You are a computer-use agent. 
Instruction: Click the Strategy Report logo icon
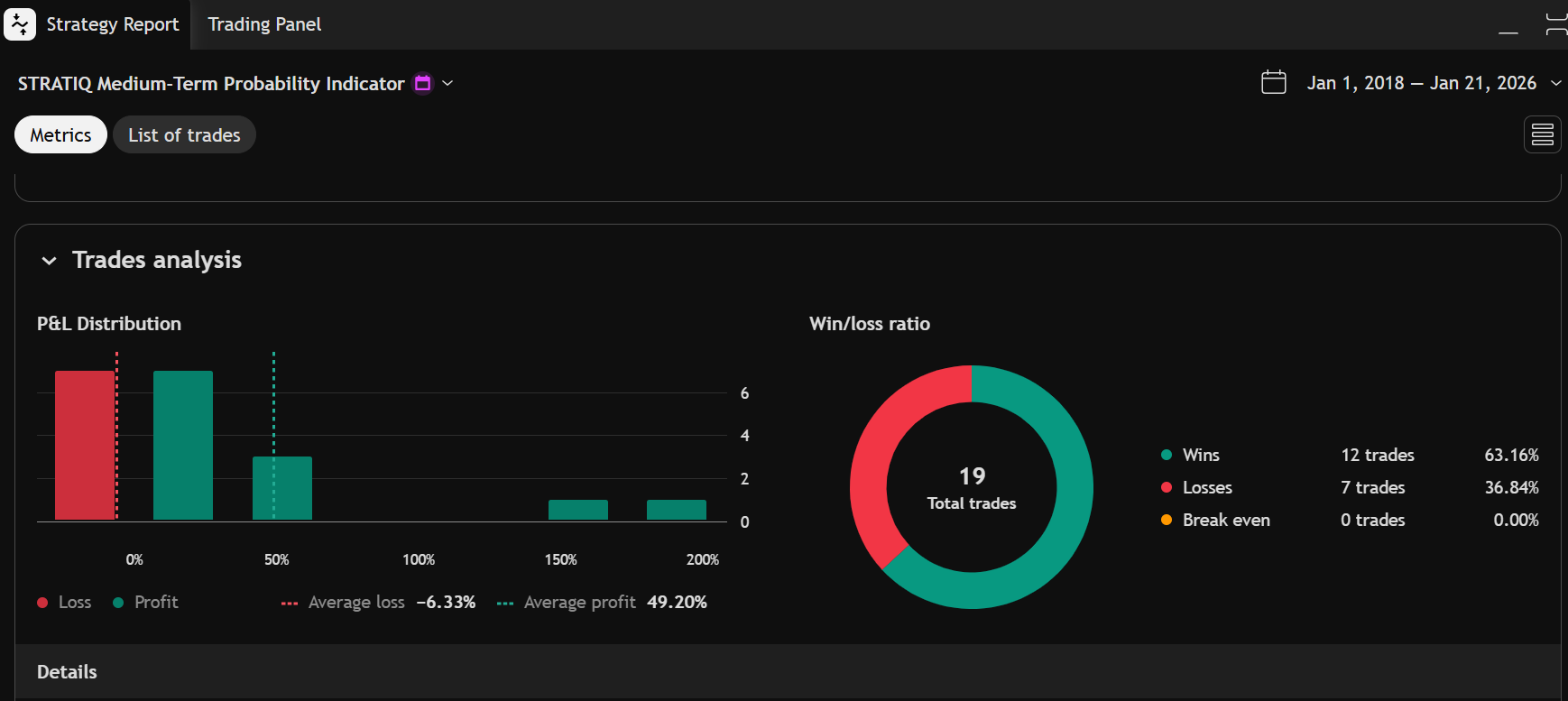20,24
